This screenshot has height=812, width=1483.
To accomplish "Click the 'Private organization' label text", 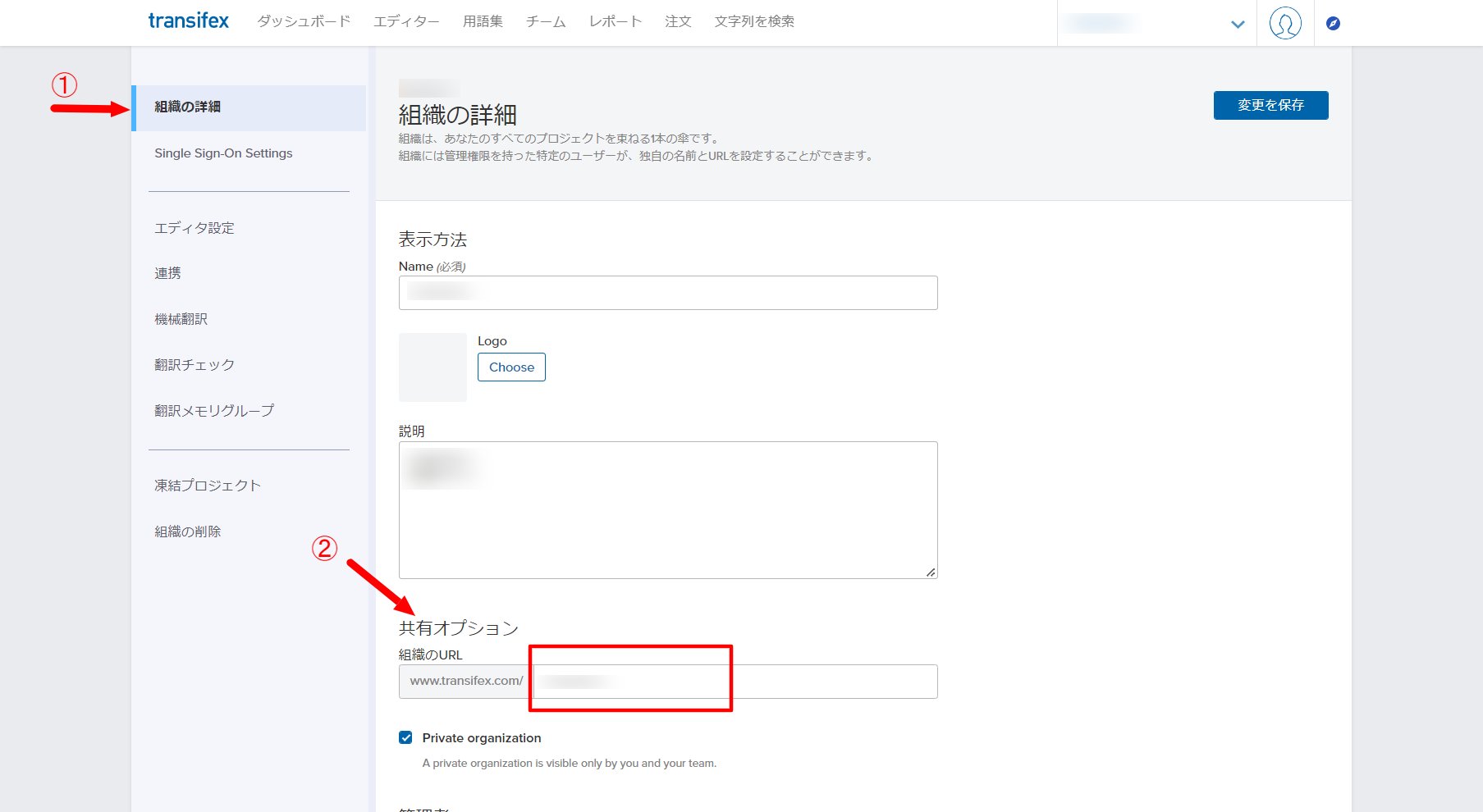I will tap(482, 738).
